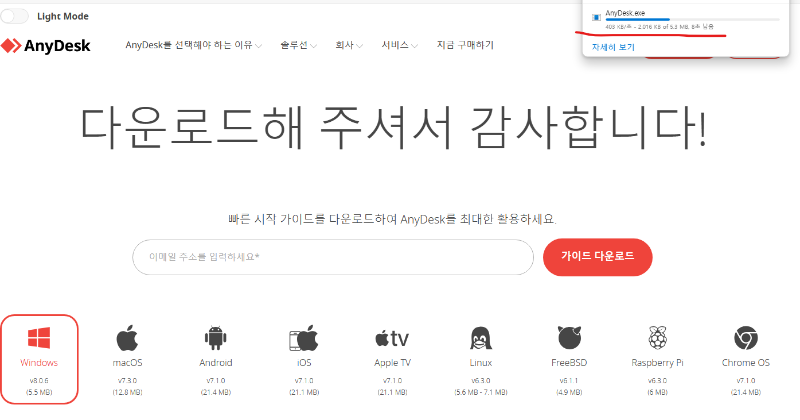Click the macOS label text
Screen dimensions: 800x420
pos(127,363)
